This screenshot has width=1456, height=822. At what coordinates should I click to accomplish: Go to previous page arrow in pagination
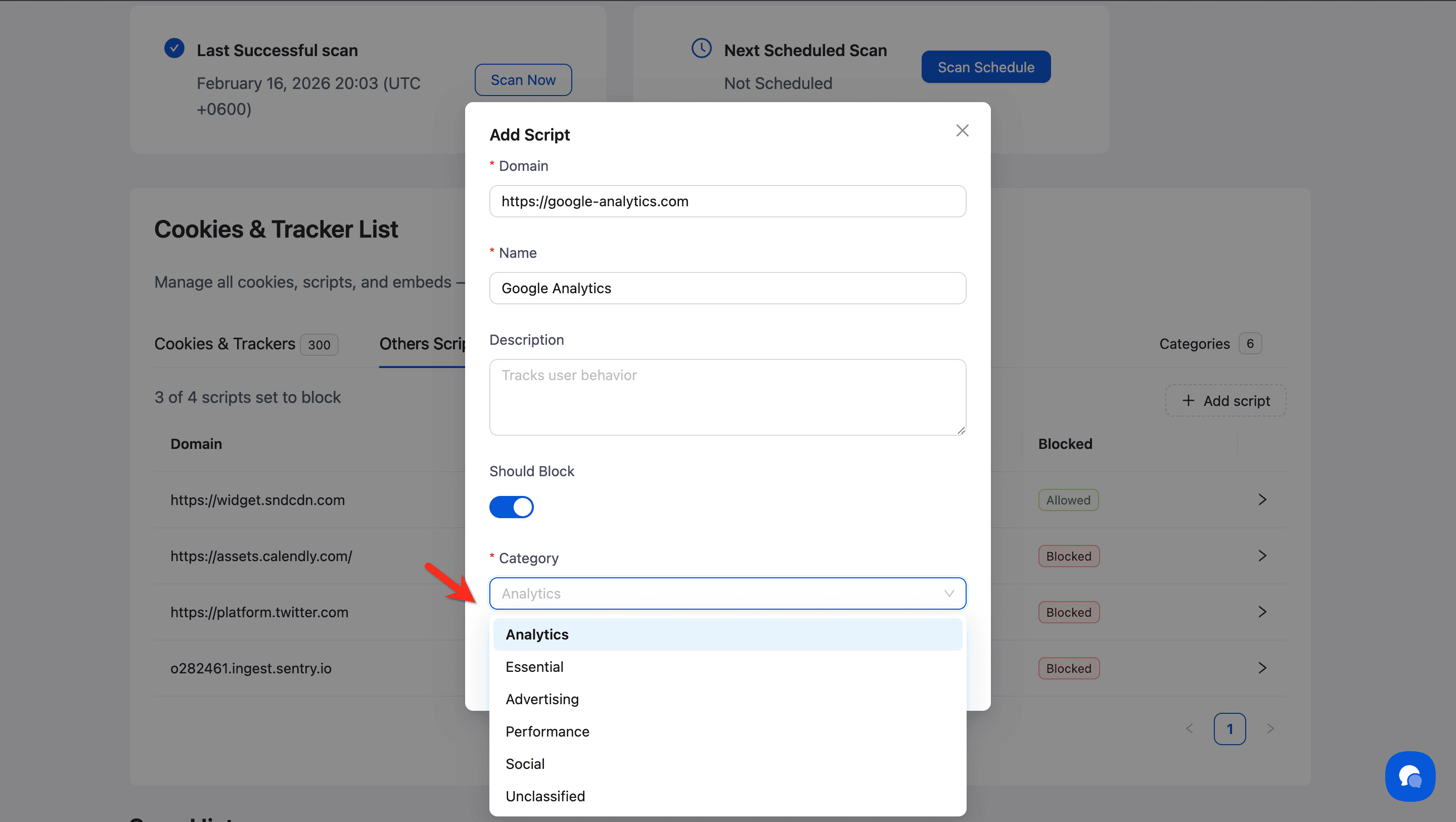coord(1189,728)
